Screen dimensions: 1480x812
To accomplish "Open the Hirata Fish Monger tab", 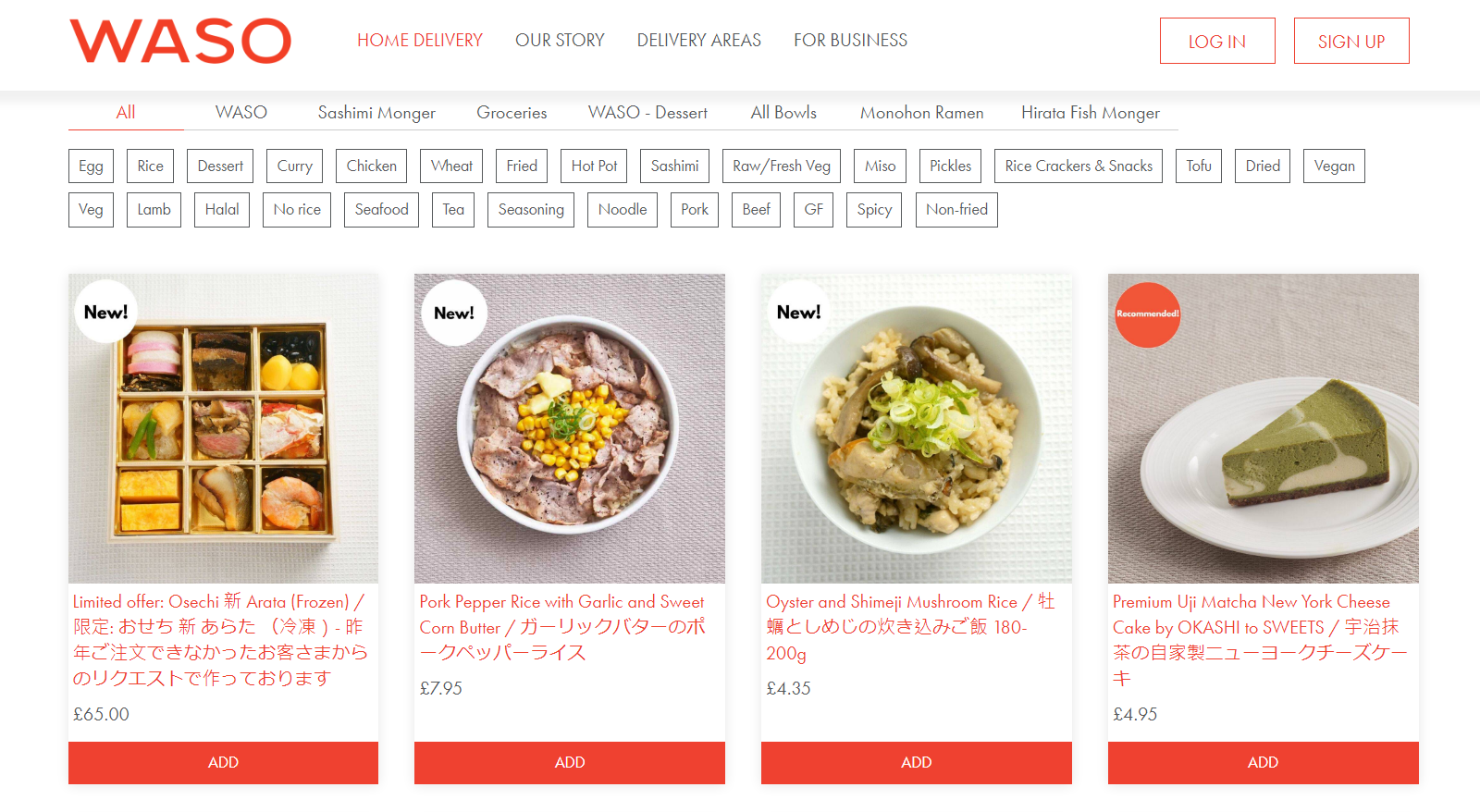I will [x=1091, y=113].
